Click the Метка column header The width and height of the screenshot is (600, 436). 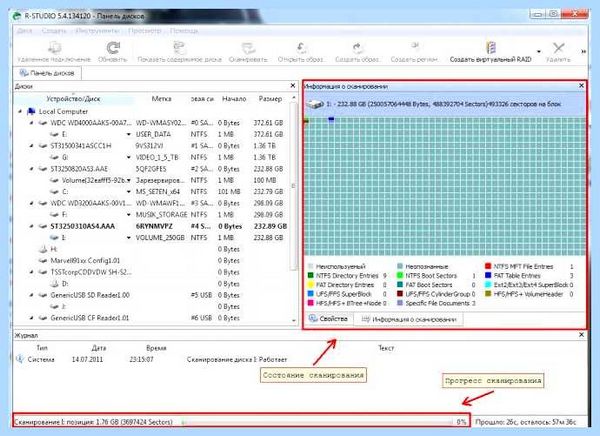[x=161, y=99]
